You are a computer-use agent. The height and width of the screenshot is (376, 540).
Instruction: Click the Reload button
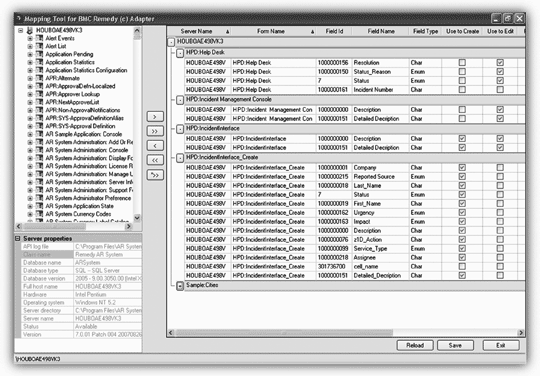pyautogui.click(x=415, y=345)
